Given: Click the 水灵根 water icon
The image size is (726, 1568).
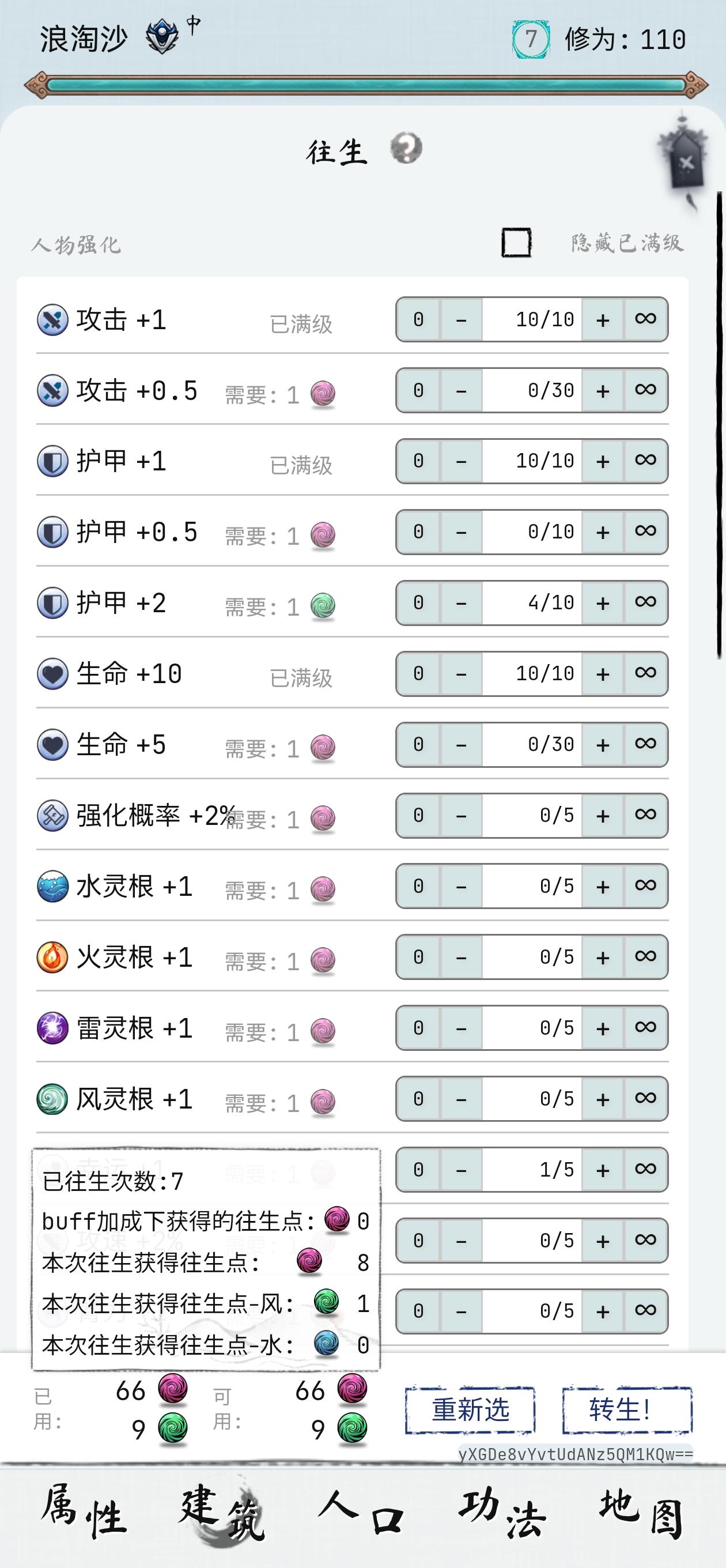Looking at the screenshot, I should [x=52, y=887].
